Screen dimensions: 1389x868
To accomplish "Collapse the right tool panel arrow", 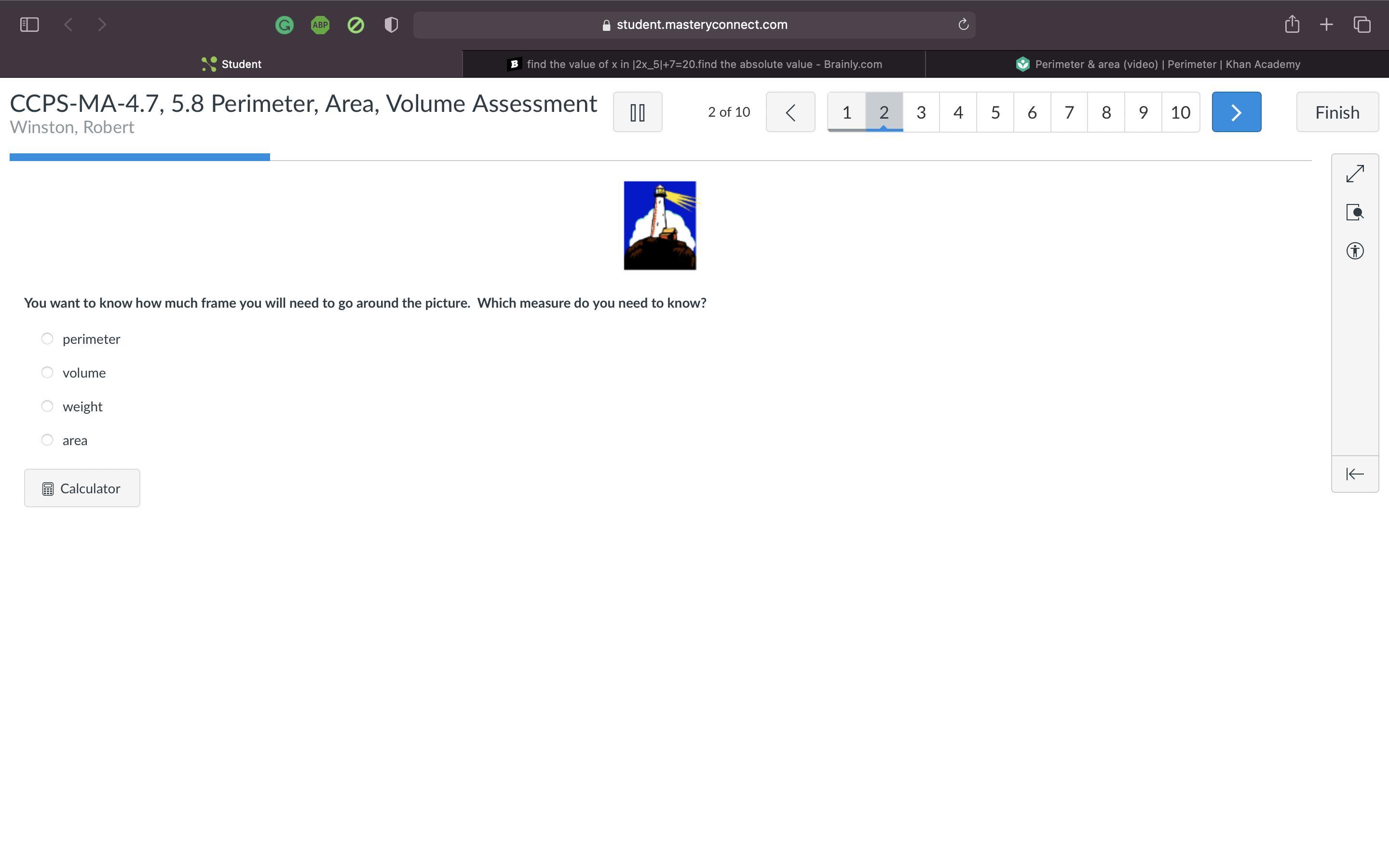I will pyautogui.click(x=1355, y=474).
